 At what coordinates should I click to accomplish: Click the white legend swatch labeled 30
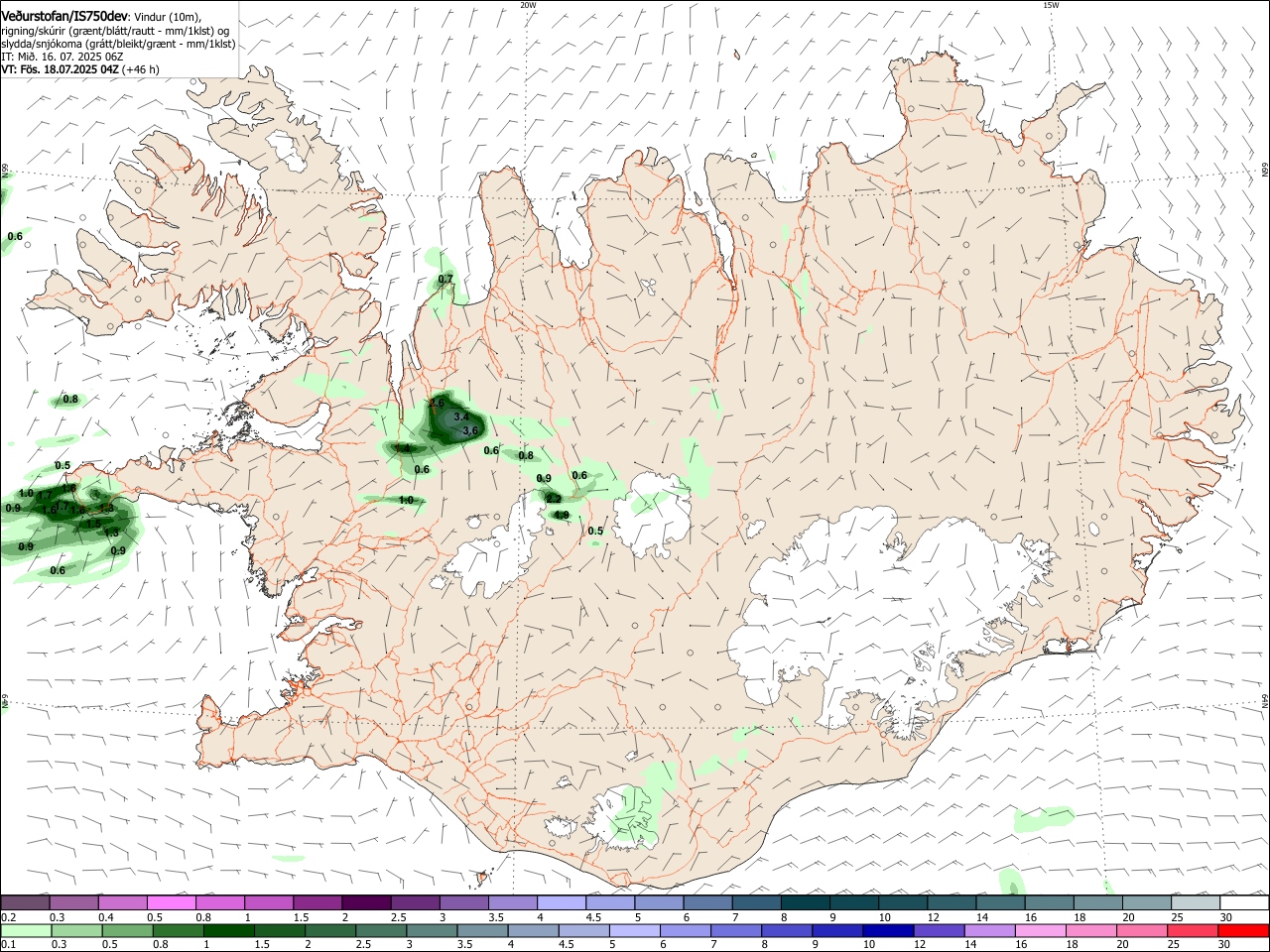1245,902
